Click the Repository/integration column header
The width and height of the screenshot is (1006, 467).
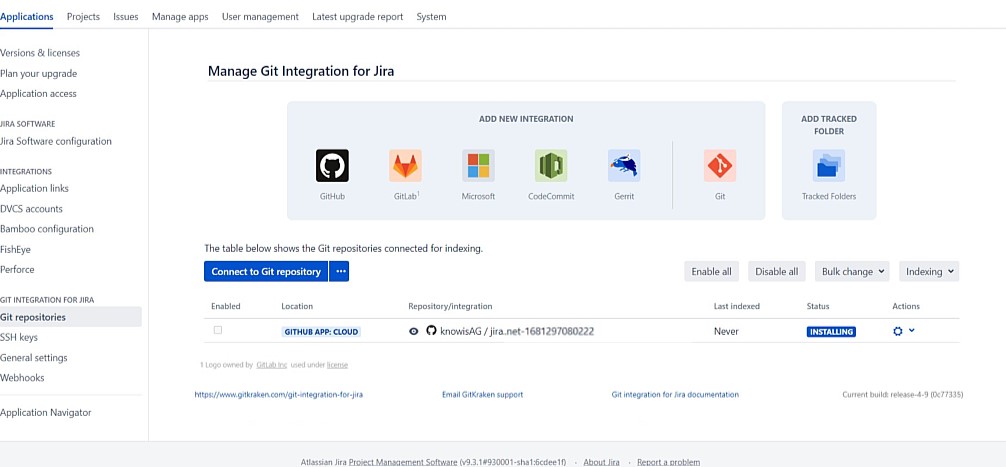click(x=450, y=307)
